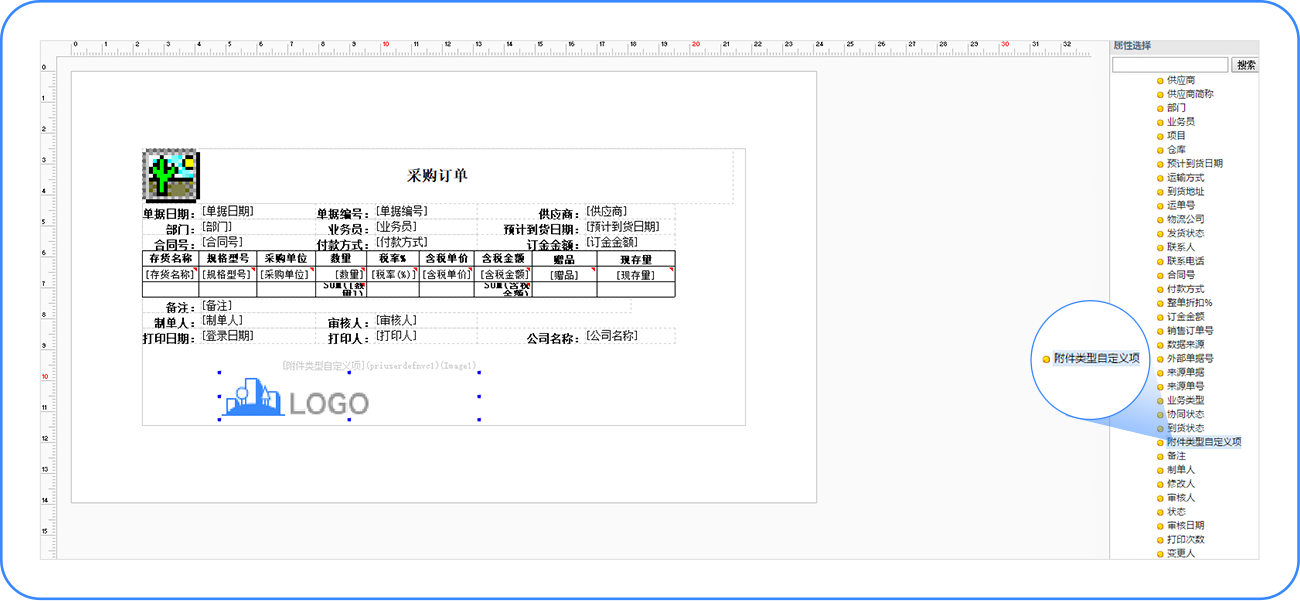
Task: Click the 搜索 search button
Action: pyautogui.click(x=1245, y=65)
